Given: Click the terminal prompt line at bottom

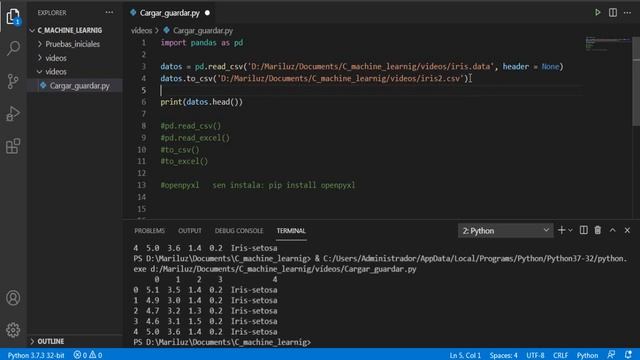Looking at the screenshot, I should (x=222, y=342).
